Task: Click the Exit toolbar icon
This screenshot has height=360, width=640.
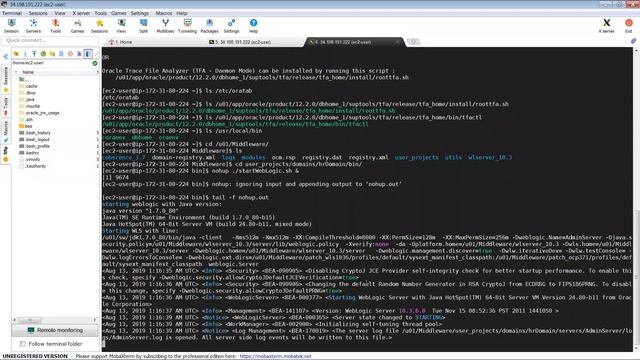Action: (x=629, y=26)
